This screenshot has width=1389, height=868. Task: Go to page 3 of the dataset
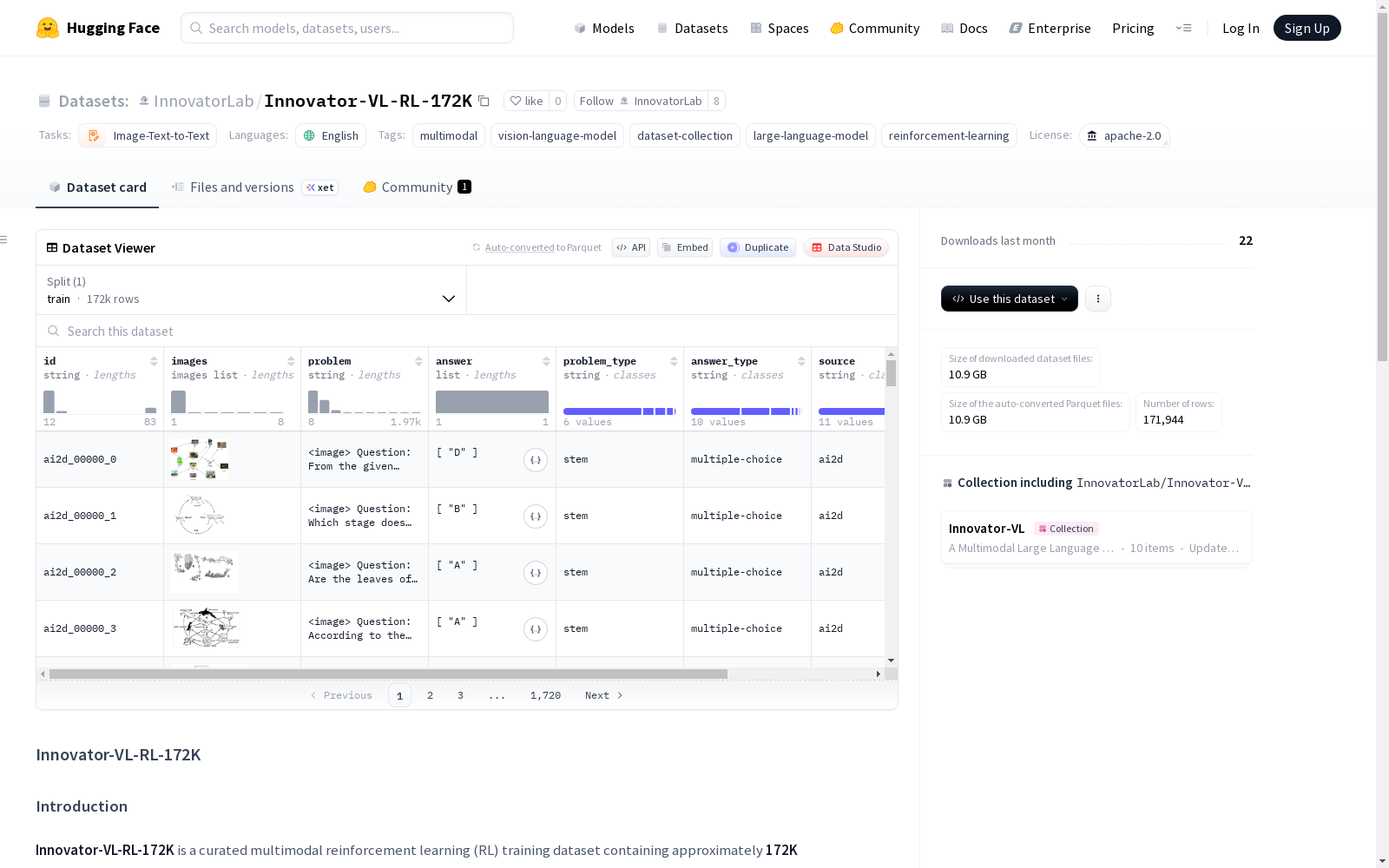(x=460, y=695)
